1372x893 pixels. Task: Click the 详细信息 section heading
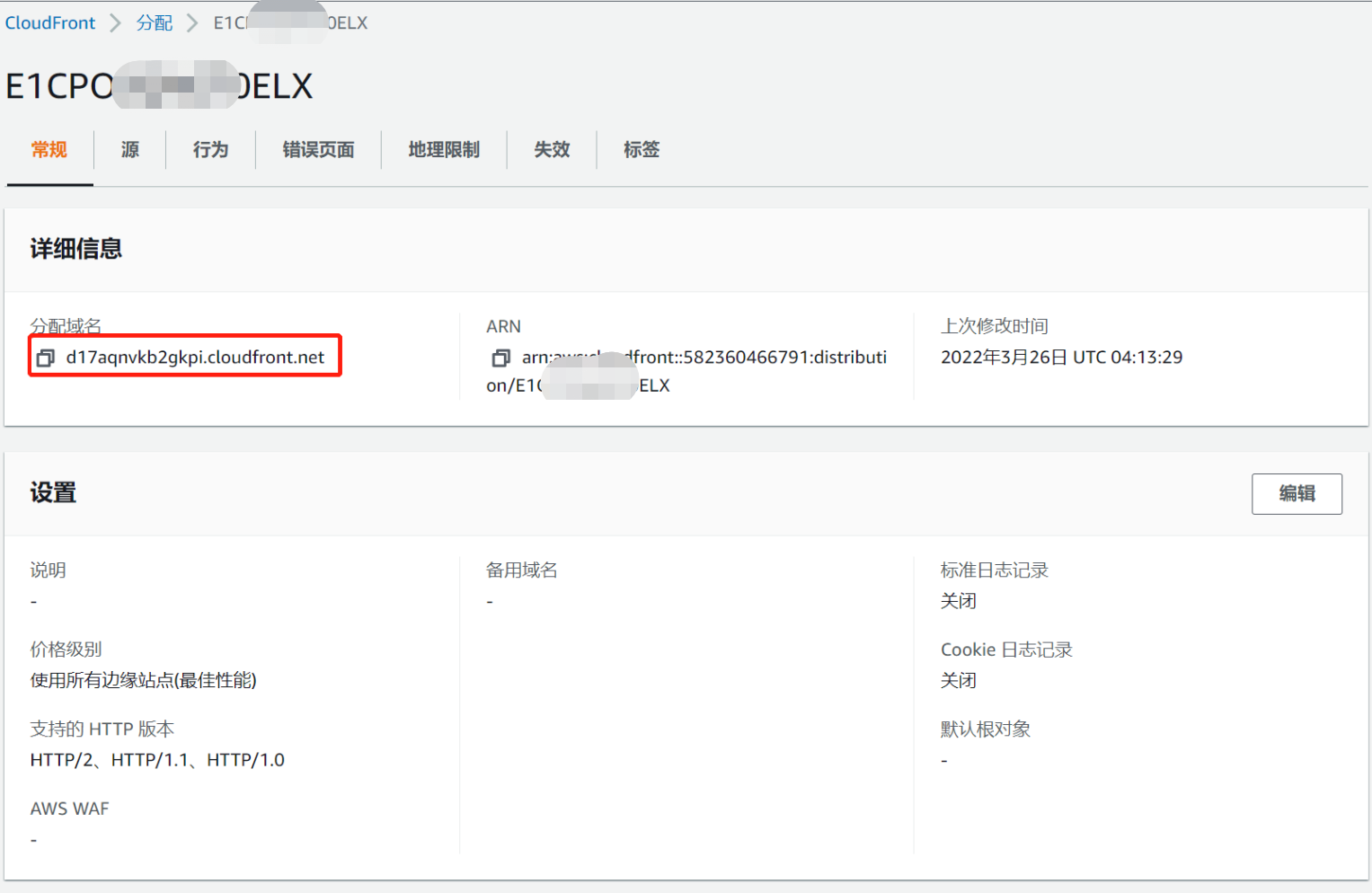[76, 249]
